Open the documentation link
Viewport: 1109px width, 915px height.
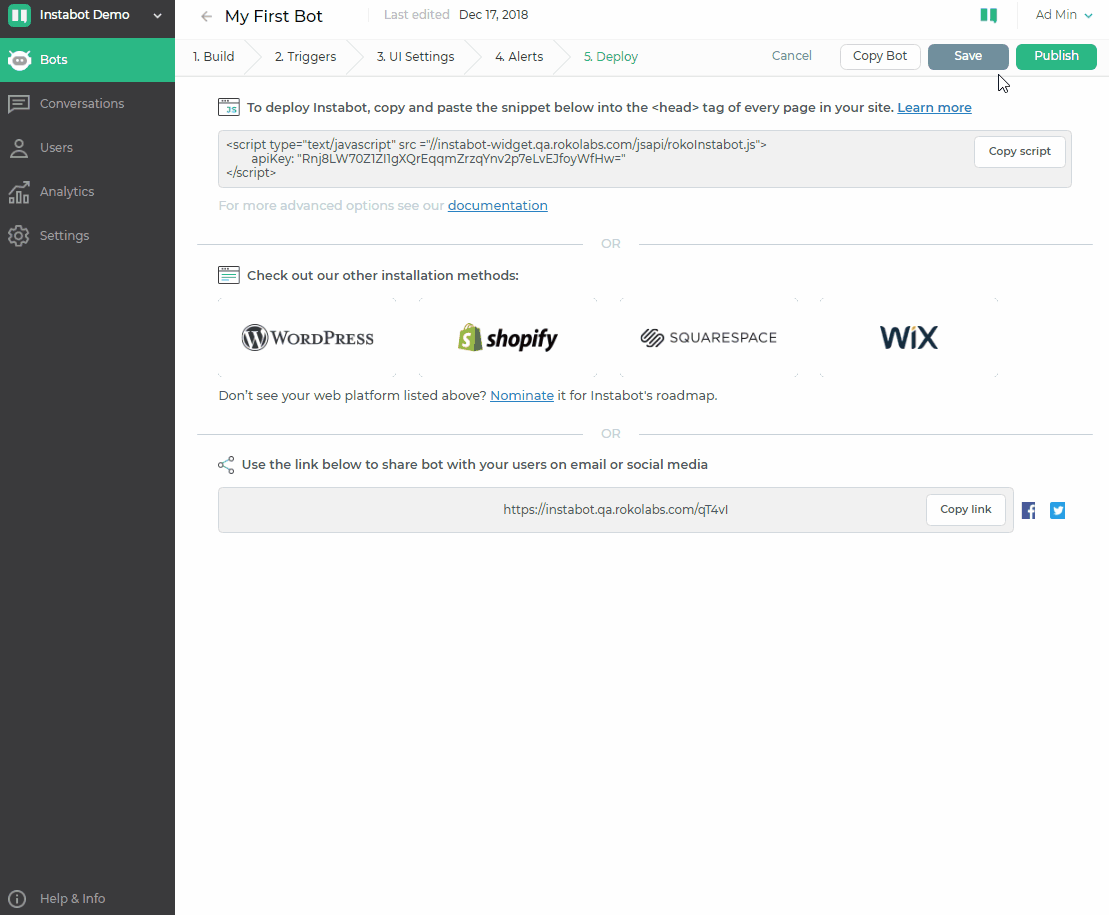497,206
